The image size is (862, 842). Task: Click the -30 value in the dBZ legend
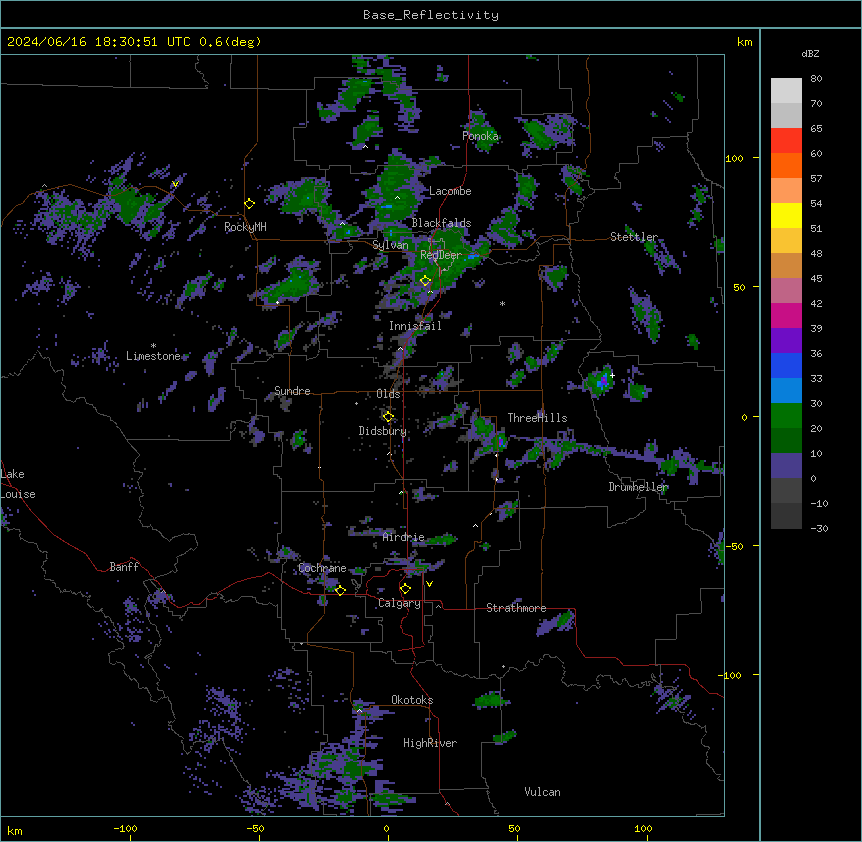coord(820,528)
